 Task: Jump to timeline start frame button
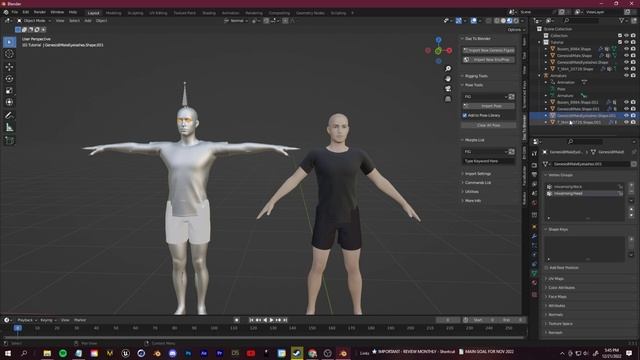(251, 320)
